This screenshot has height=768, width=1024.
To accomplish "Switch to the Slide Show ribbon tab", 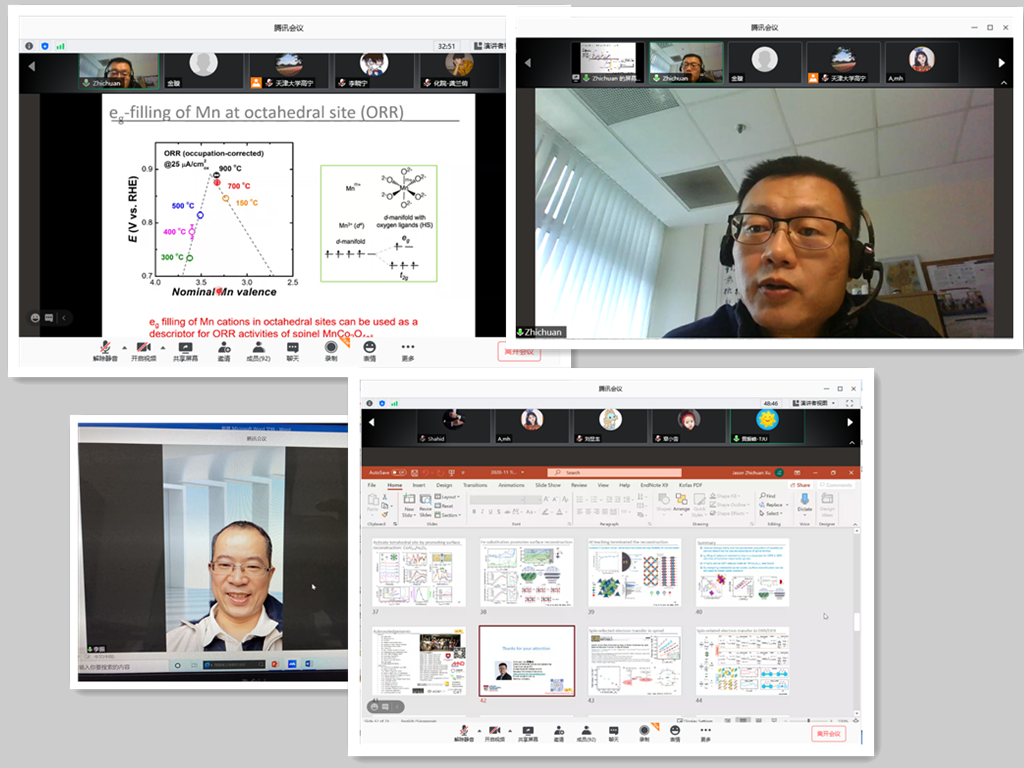I will pyautogui.click(x=548, y=485).
